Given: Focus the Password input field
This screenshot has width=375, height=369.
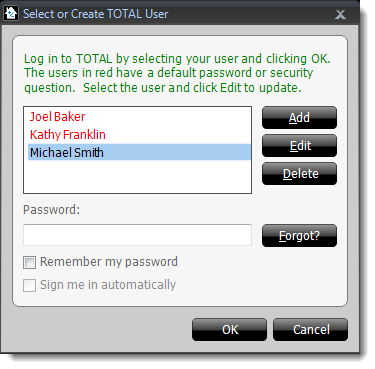Looking at the screenshot, I should (137, 235).
